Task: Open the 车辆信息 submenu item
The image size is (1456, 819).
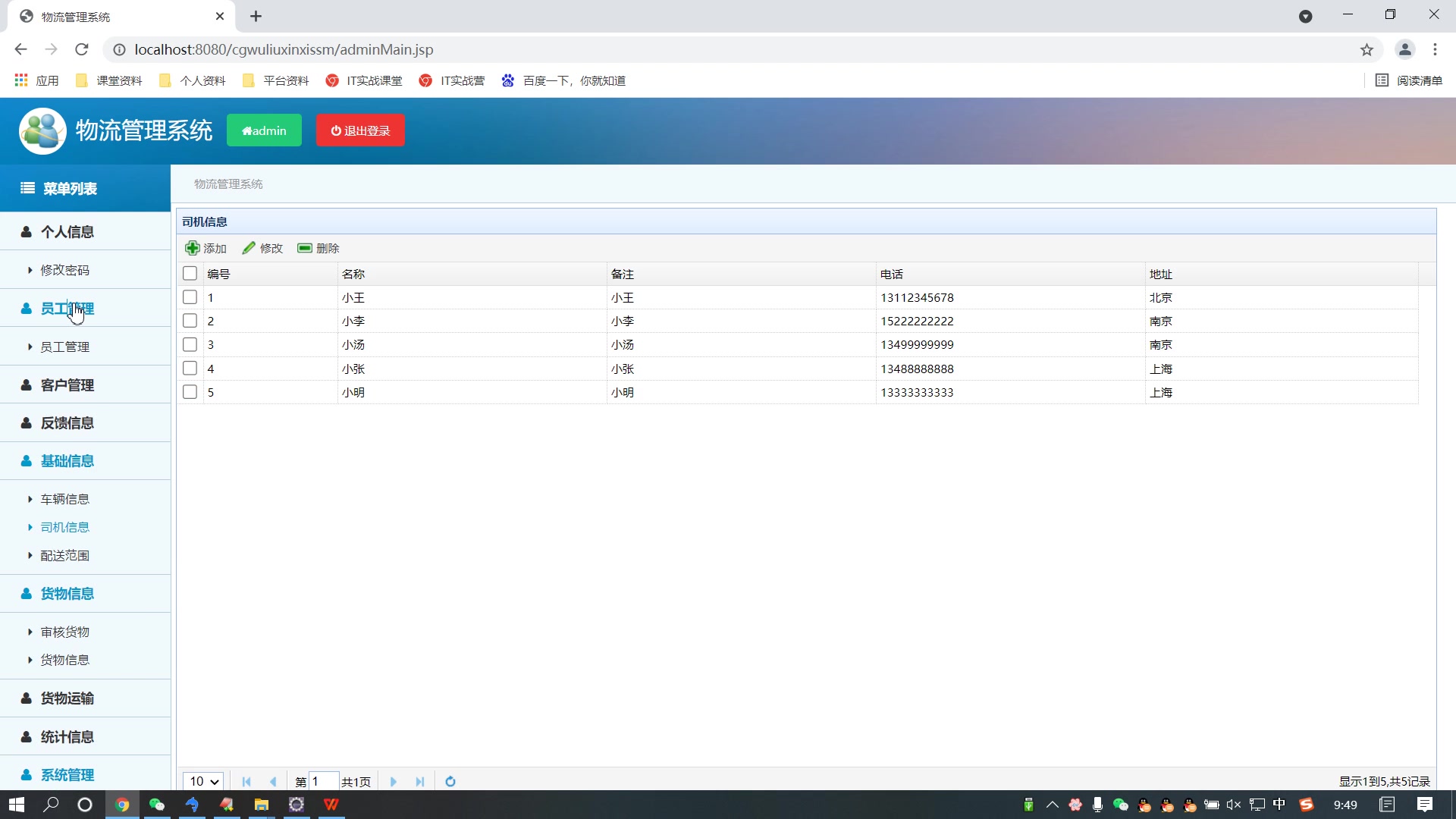Action: click(64, 499)
